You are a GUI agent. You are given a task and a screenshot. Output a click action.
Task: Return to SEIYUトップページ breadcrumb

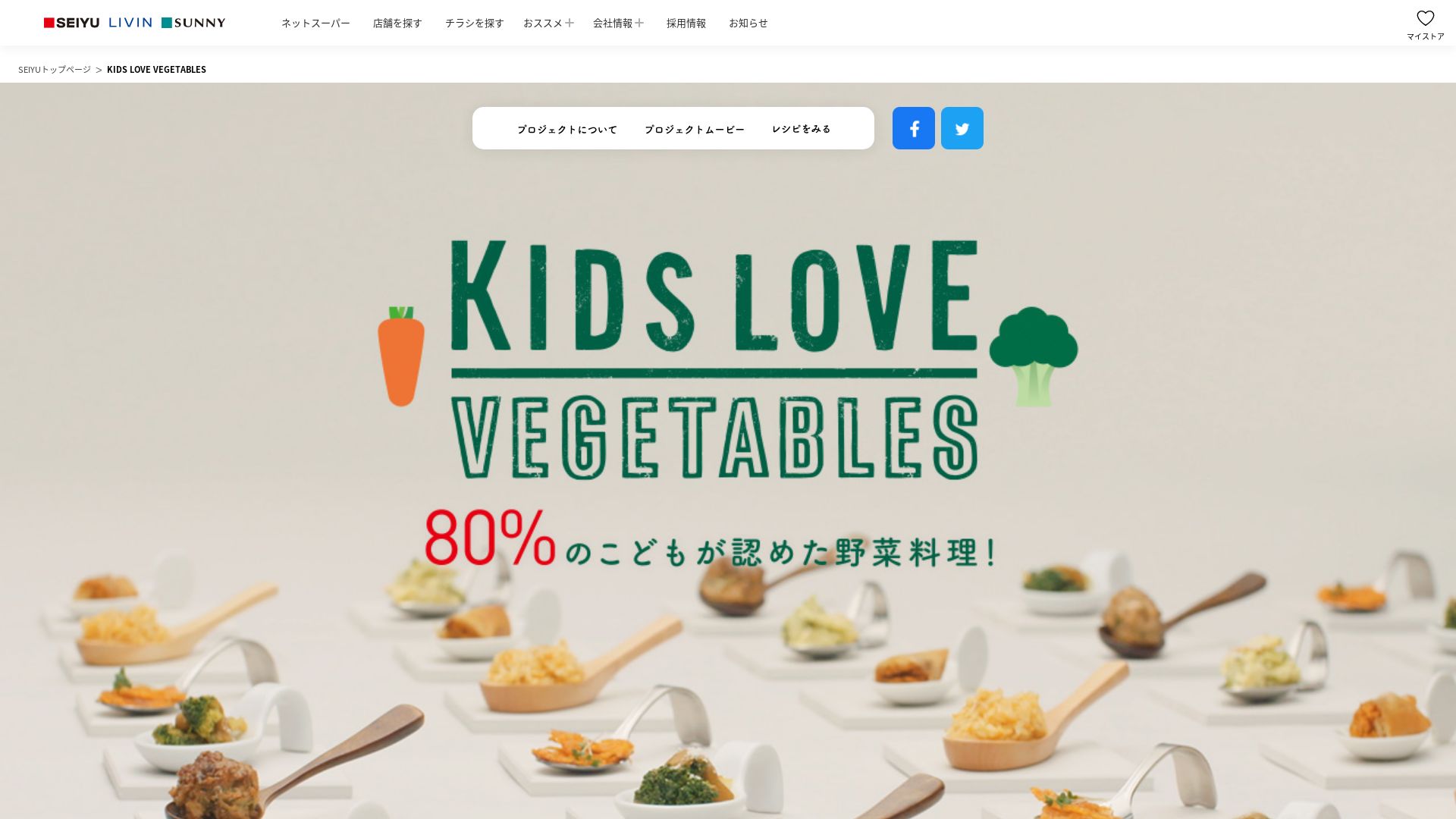click(x=55, y=70)
